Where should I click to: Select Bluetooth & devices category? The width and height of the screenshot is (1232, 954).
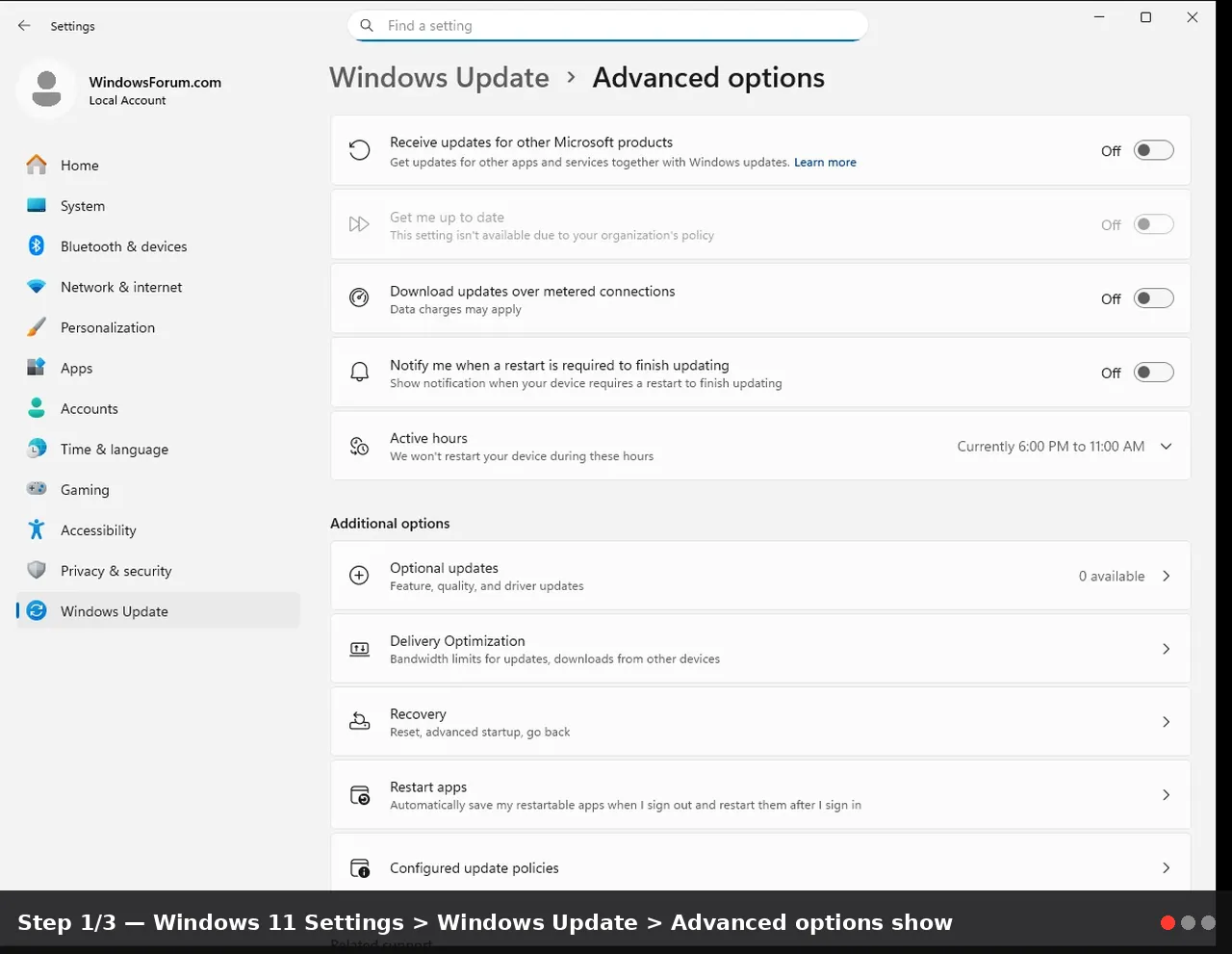[x=158, y=246]
